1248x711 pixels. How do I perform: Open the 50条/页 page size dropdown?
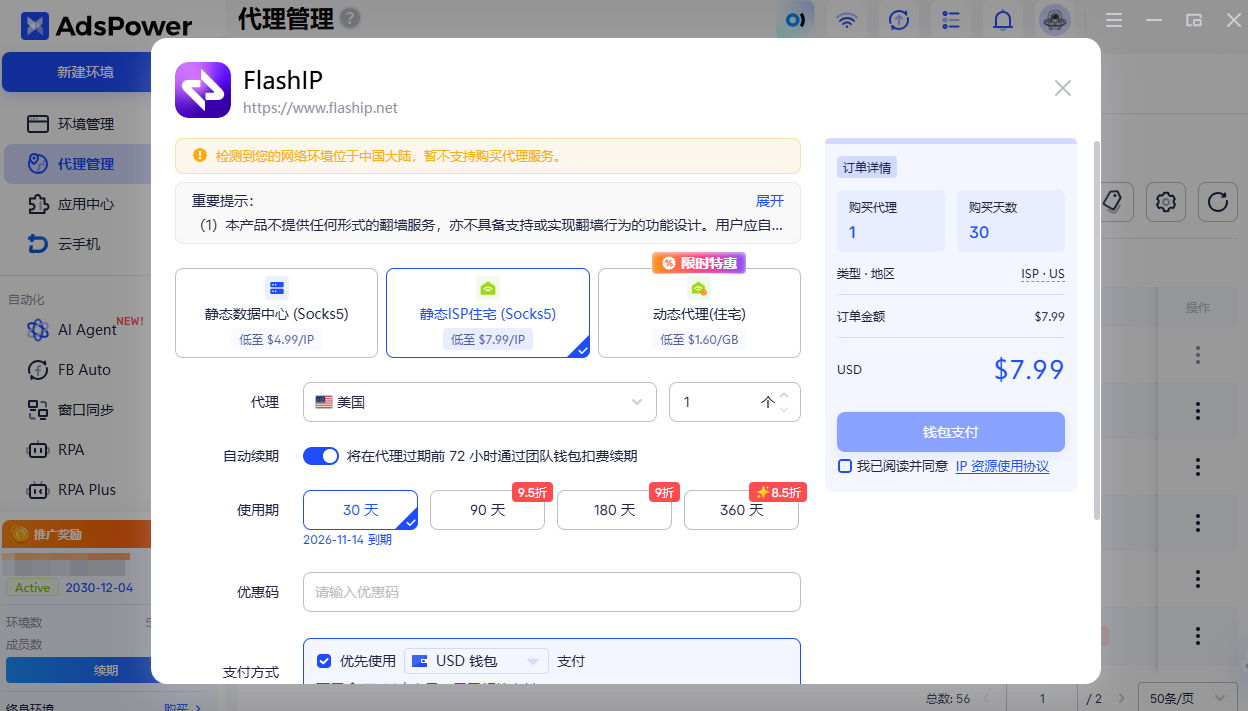1187,698
